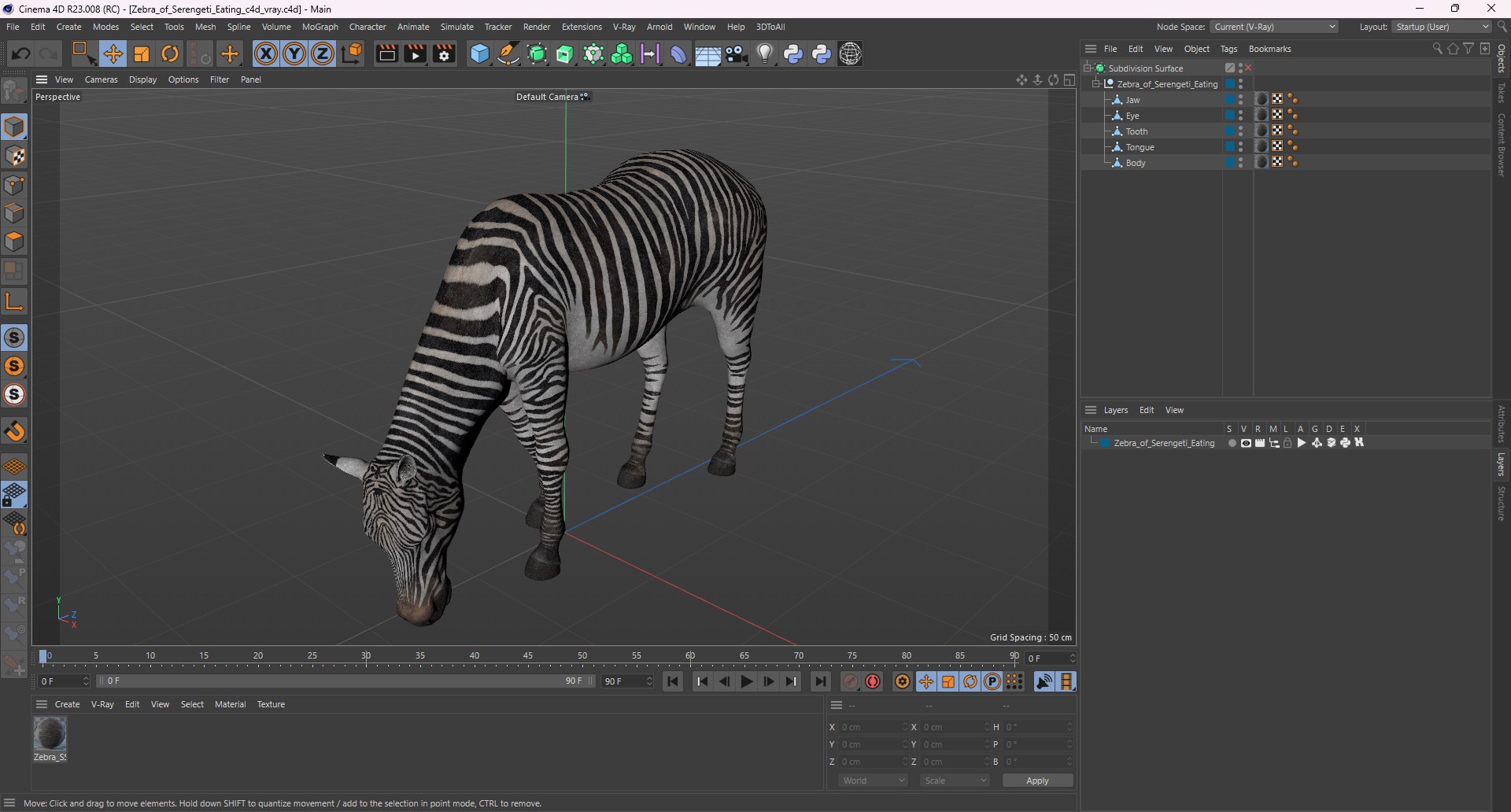This screenshot has height=812, width=1511.
Task: Add an Extrude generator icon
Action: tap(565, 54)
